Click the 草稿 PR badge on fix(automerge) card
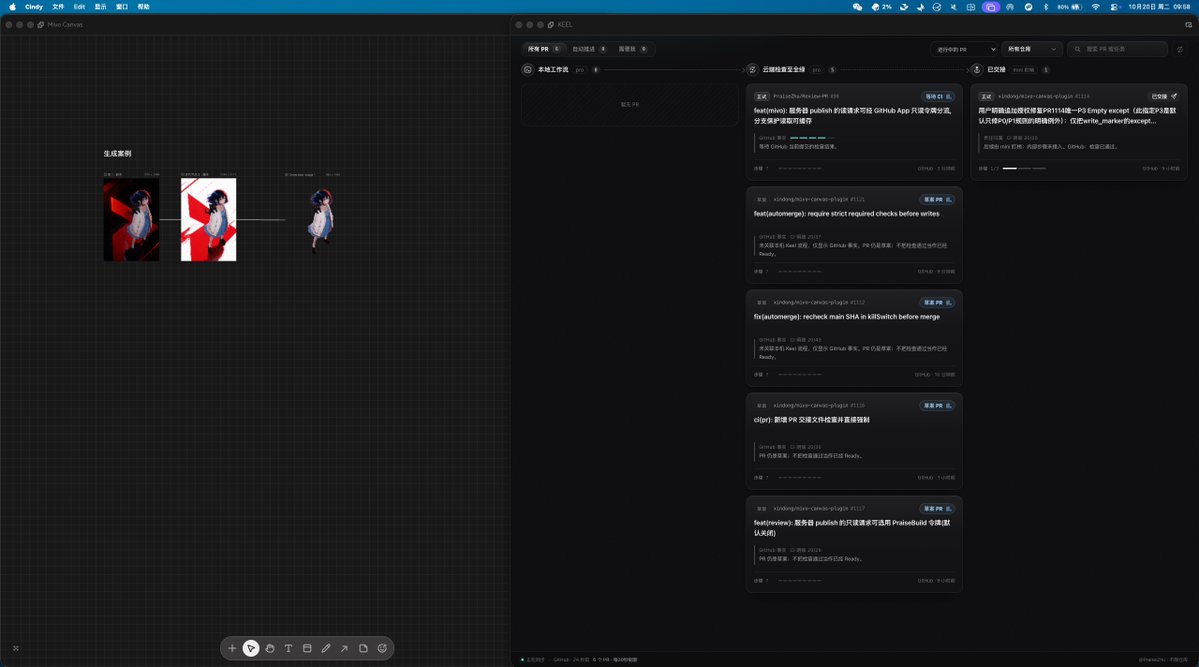 pyautogui.click(x=937, y=303)
